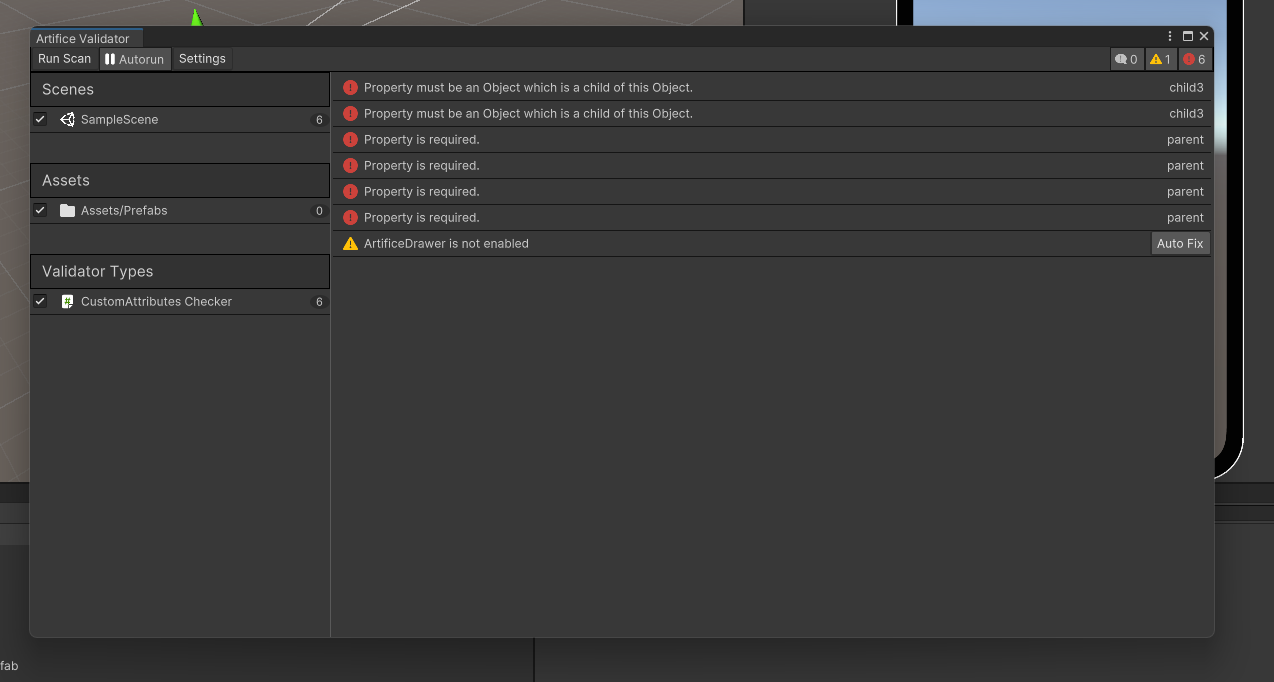Screen dimensions: 1274x682
Task: Click the 6 count badge on the CustomAttributes Checker row
Action: click(319, 301)
